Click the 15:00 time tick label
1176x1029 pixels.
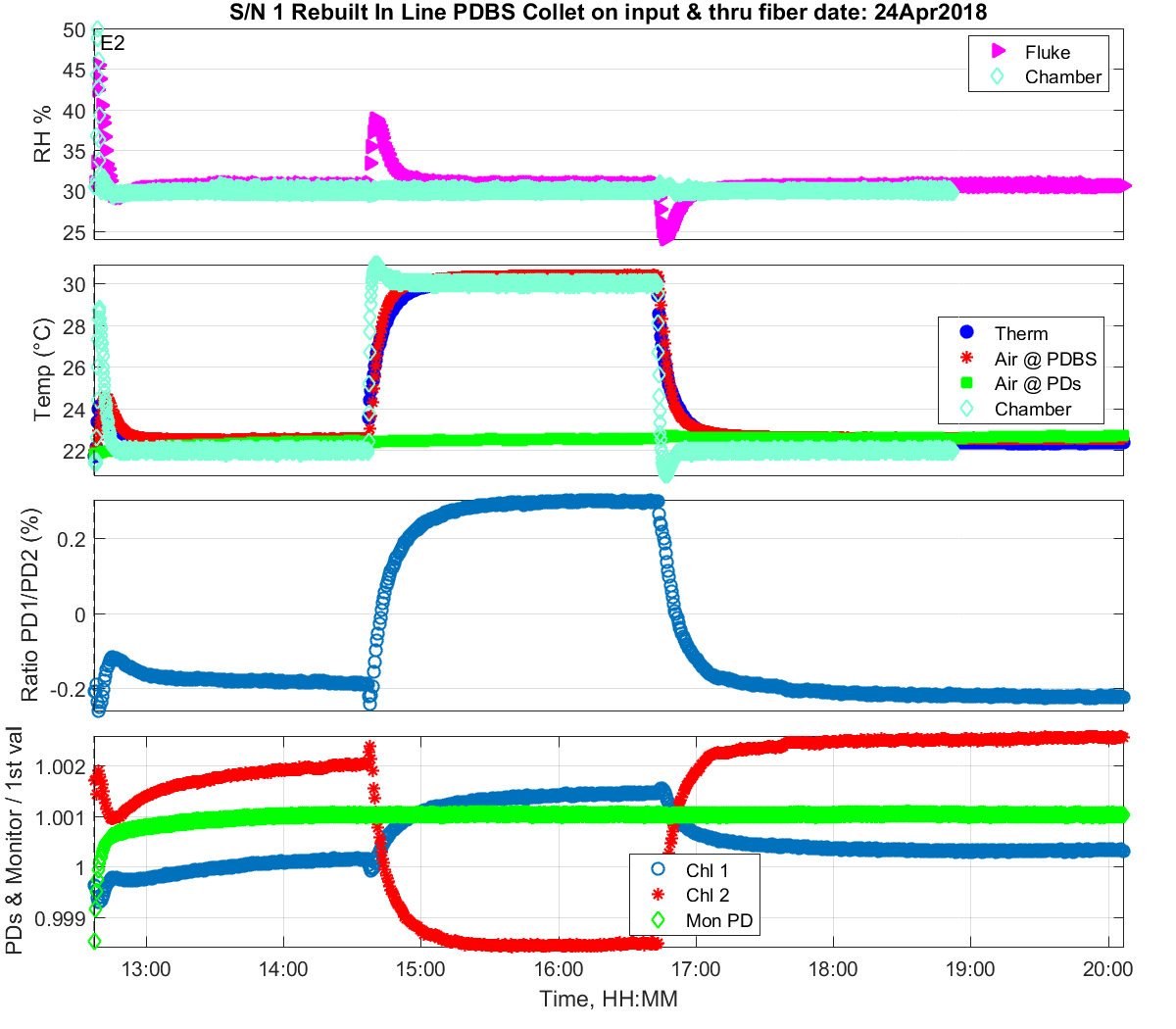pos(421,969)
